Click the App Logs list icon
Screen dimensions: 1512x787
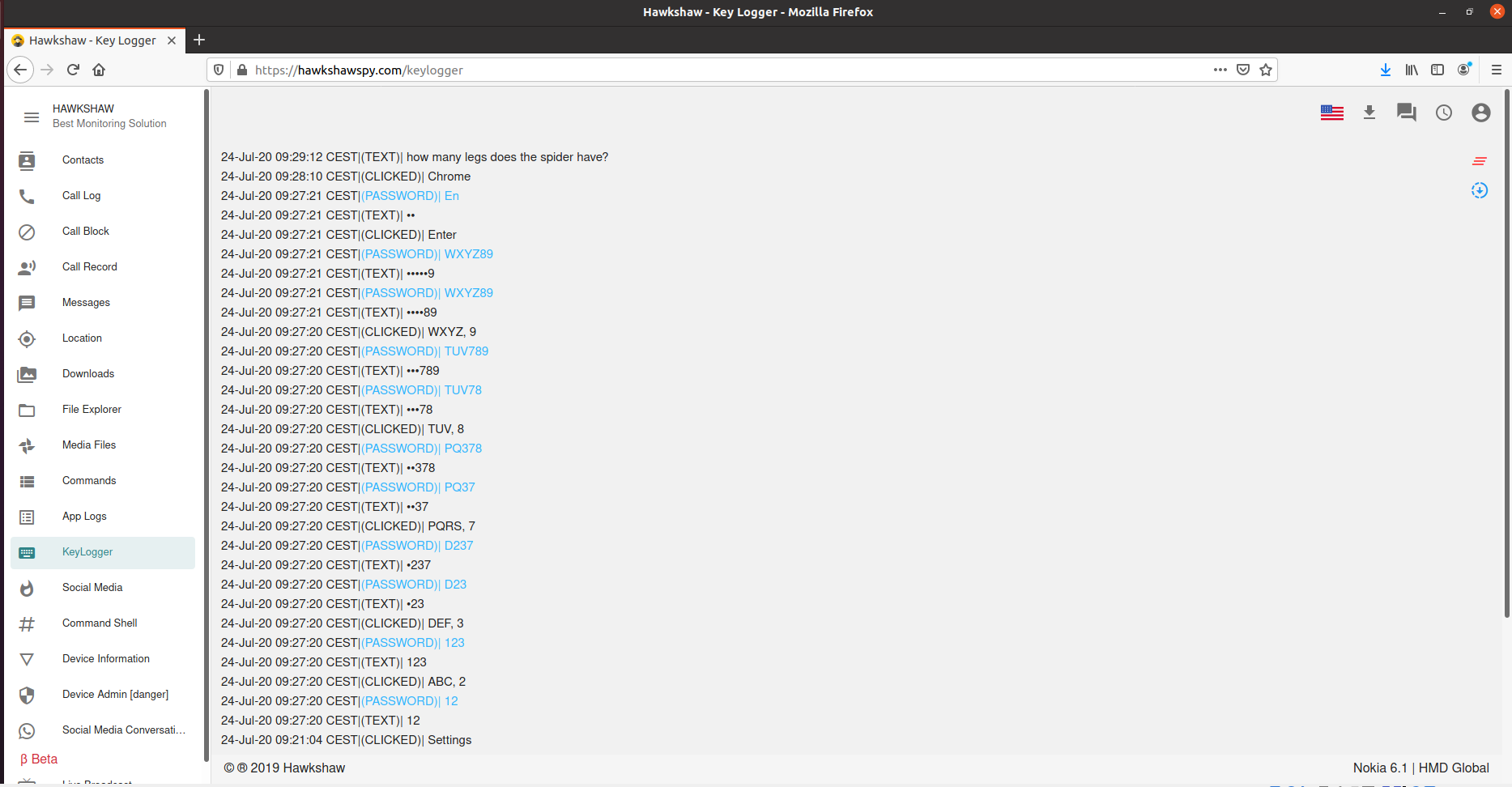coord(27,517)
